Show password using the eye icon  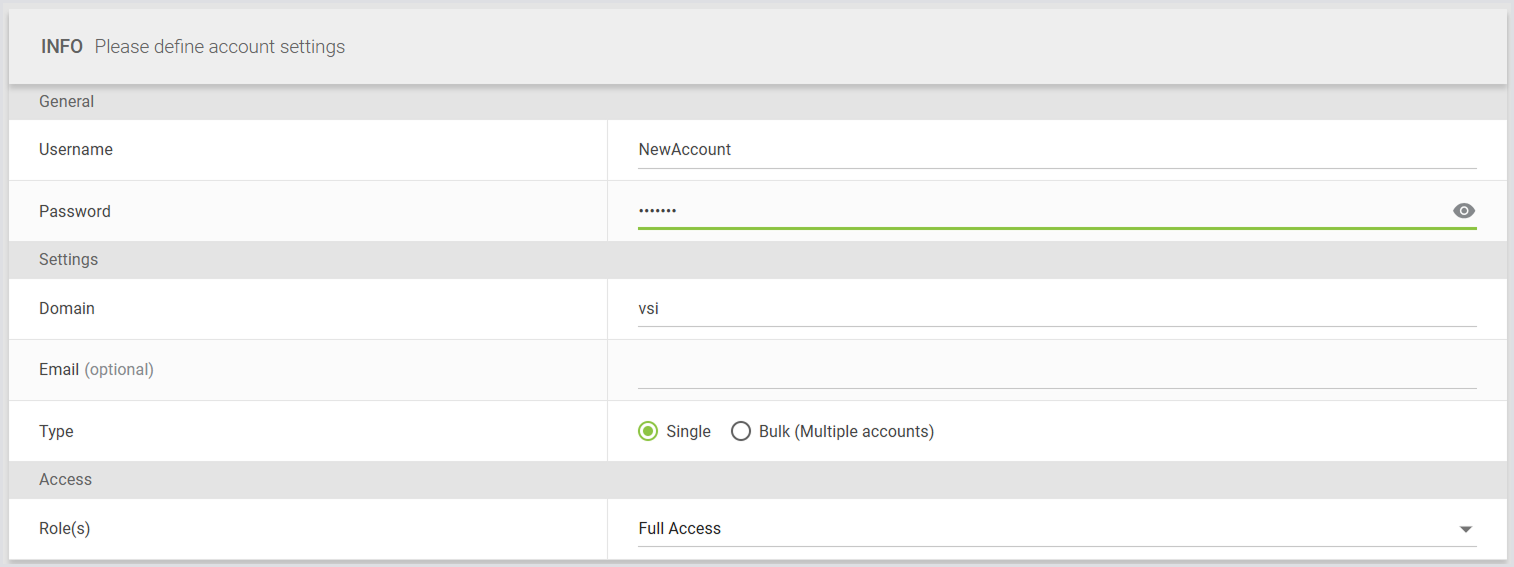click(x=1463, y=211)
